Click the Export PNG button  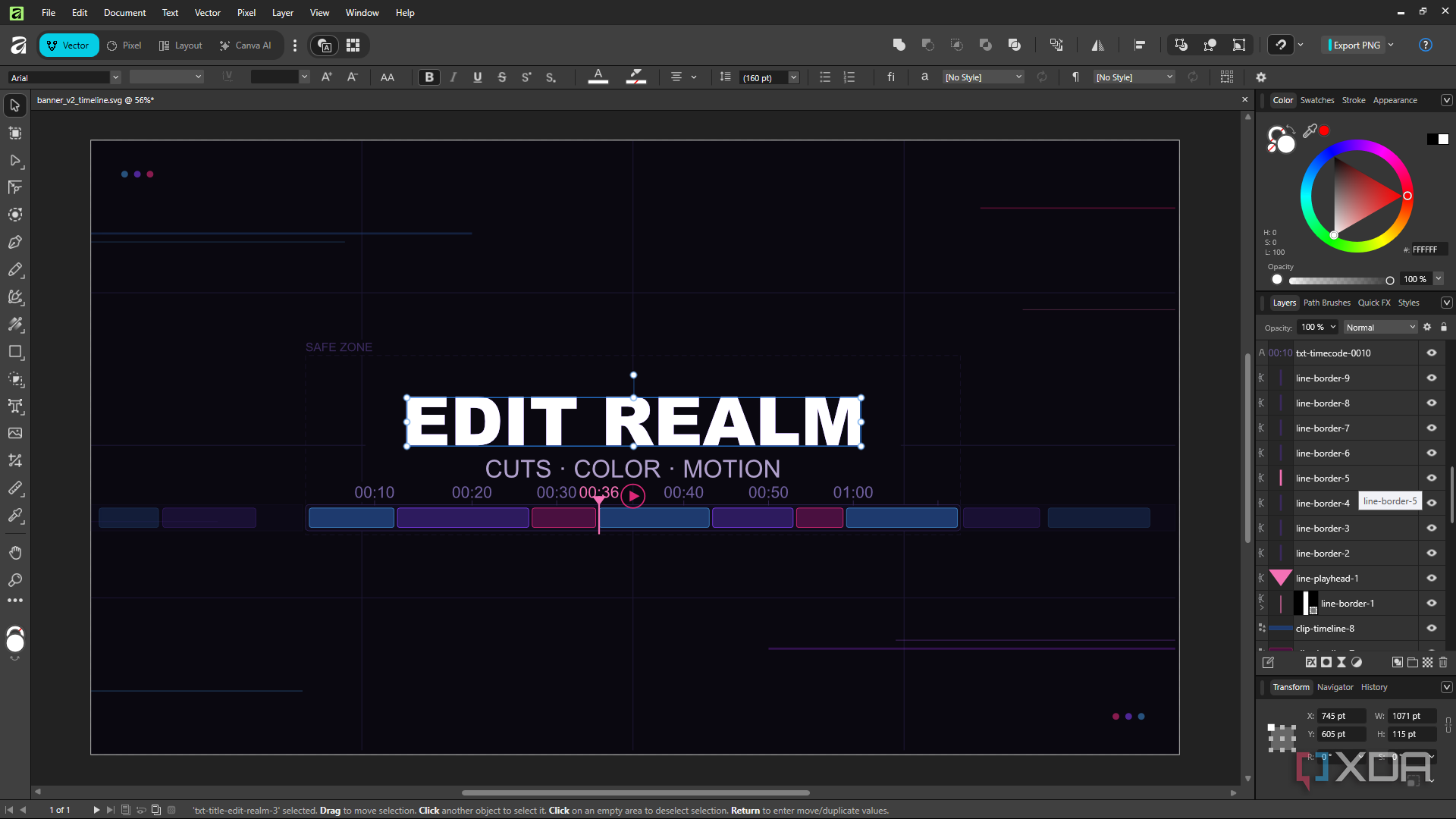click(1354, 45)
